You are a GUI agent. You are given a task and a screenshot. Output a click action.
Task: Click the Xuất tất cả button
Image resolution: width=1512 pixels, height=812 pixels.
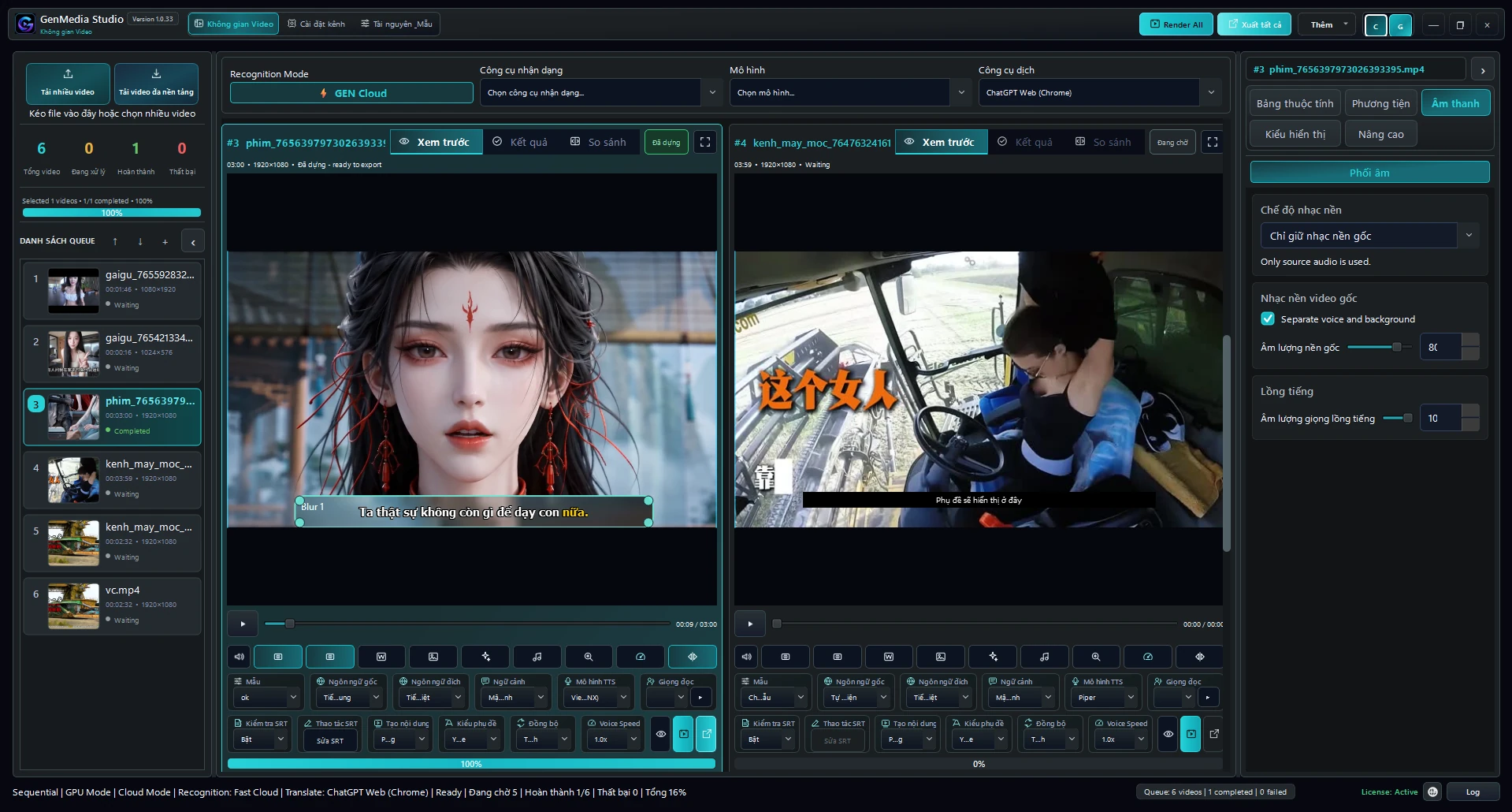coord(1254,24)
